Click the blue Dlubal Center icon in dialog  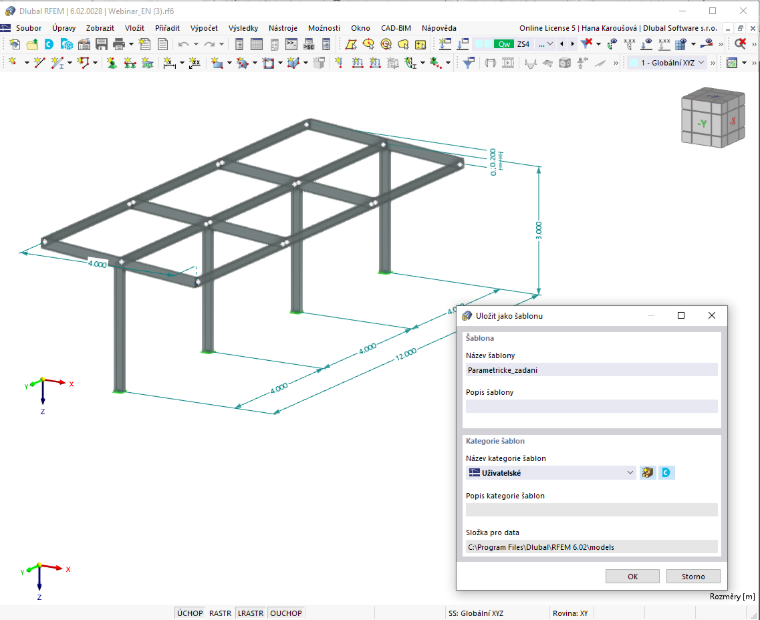(x=666, y=473)
